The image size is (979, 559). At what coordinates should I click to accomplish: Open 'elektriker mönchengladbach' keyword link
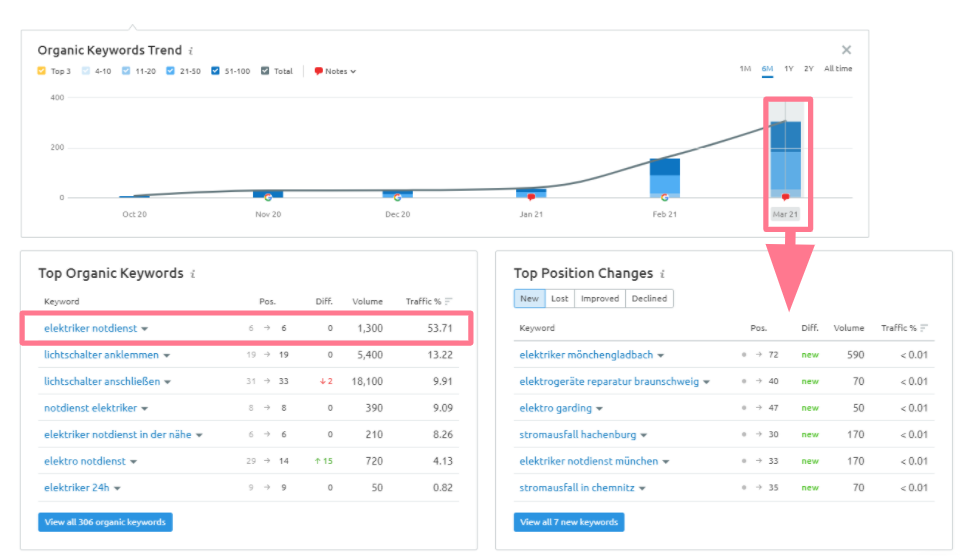tap(586, 355)
